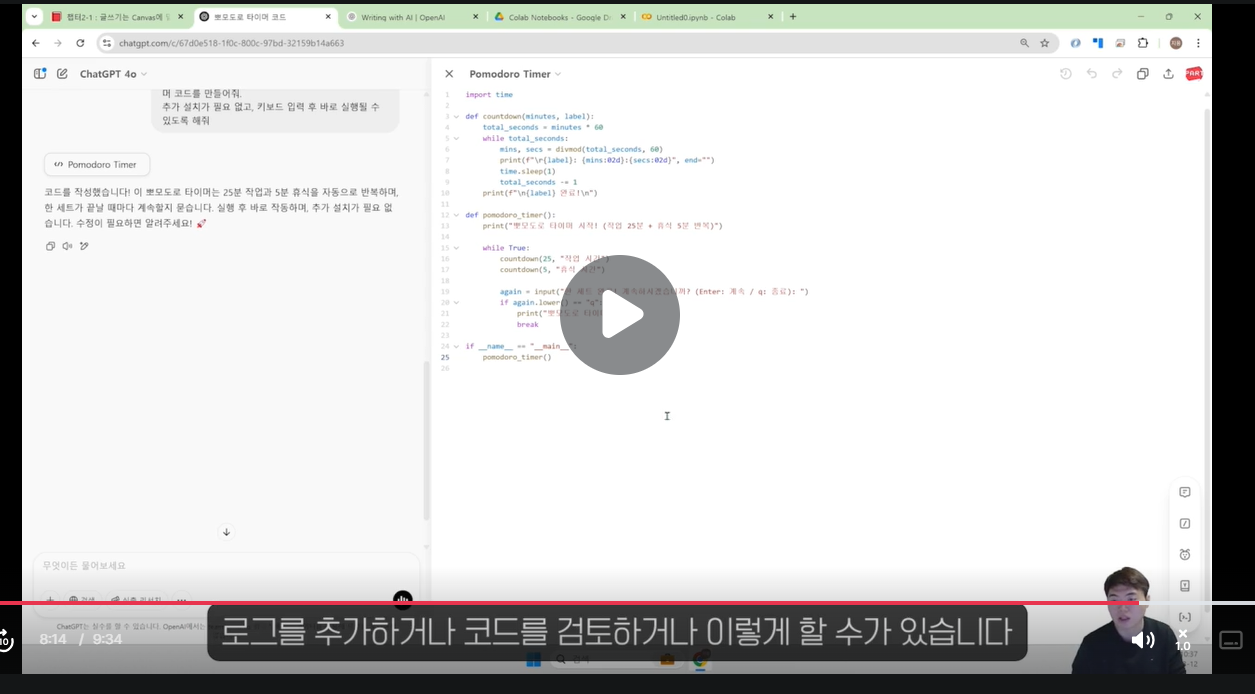Screen dimensions: 1255x694
Task: Collapse the countdown function at line 3
Action: (x=457, y=116)
